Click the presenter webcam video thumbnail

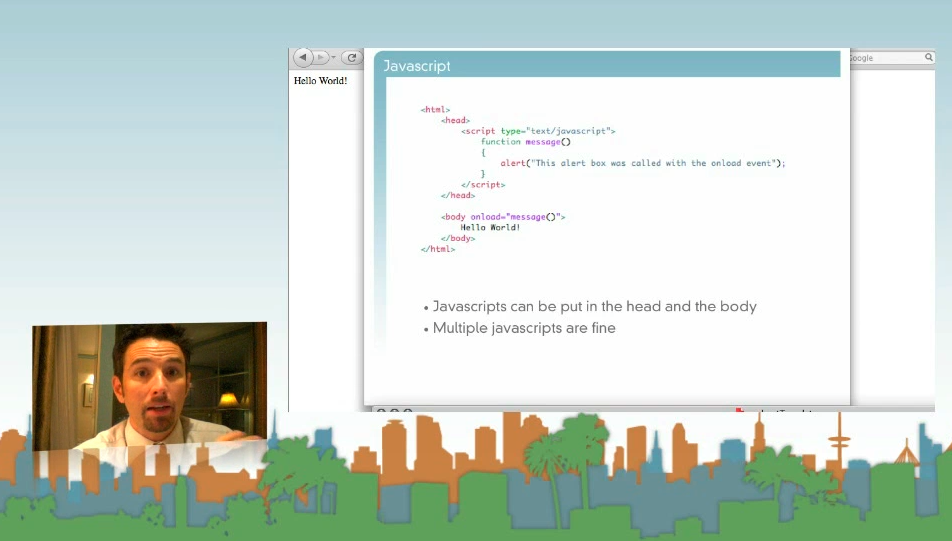(149, 386)
